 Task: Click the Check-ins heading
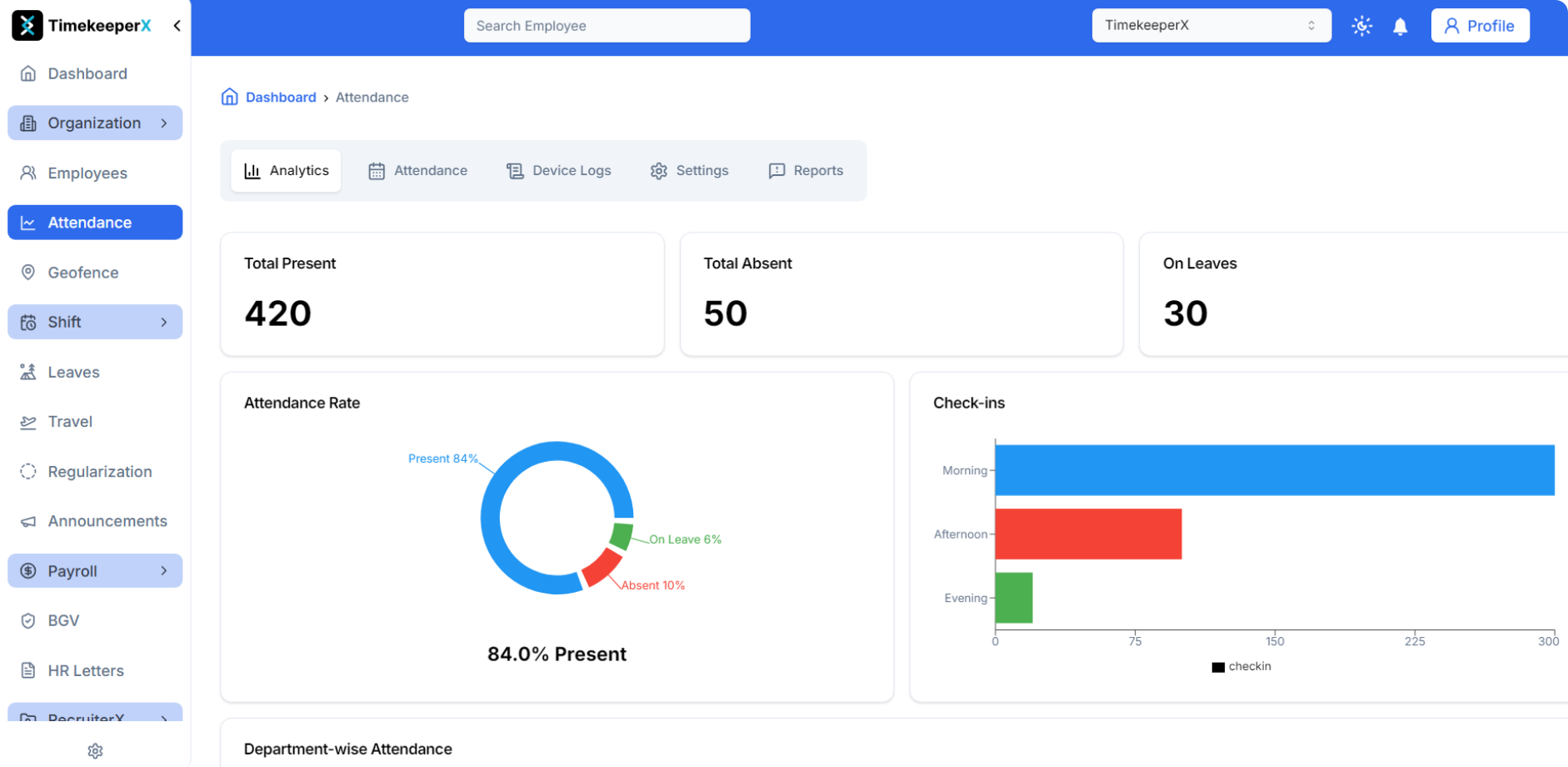click(969, 404)
